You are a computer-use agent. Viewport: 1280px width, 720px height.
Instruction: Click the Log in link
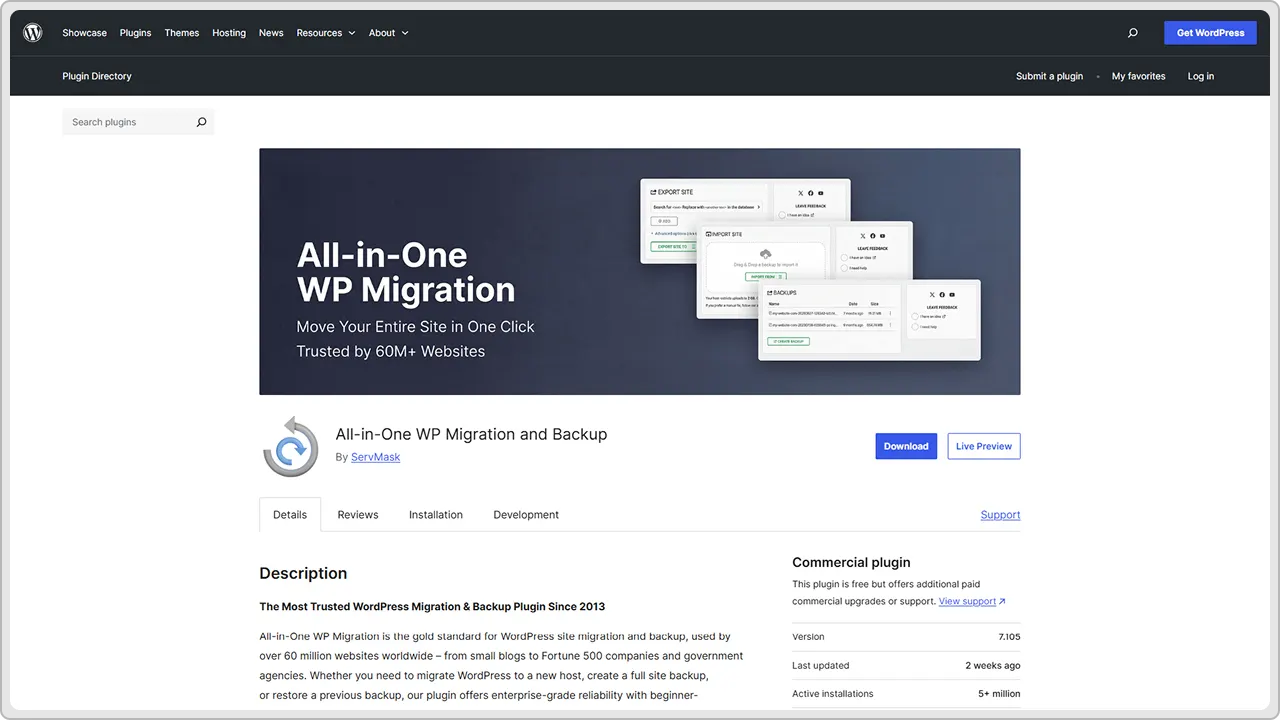pos(1201,76)
